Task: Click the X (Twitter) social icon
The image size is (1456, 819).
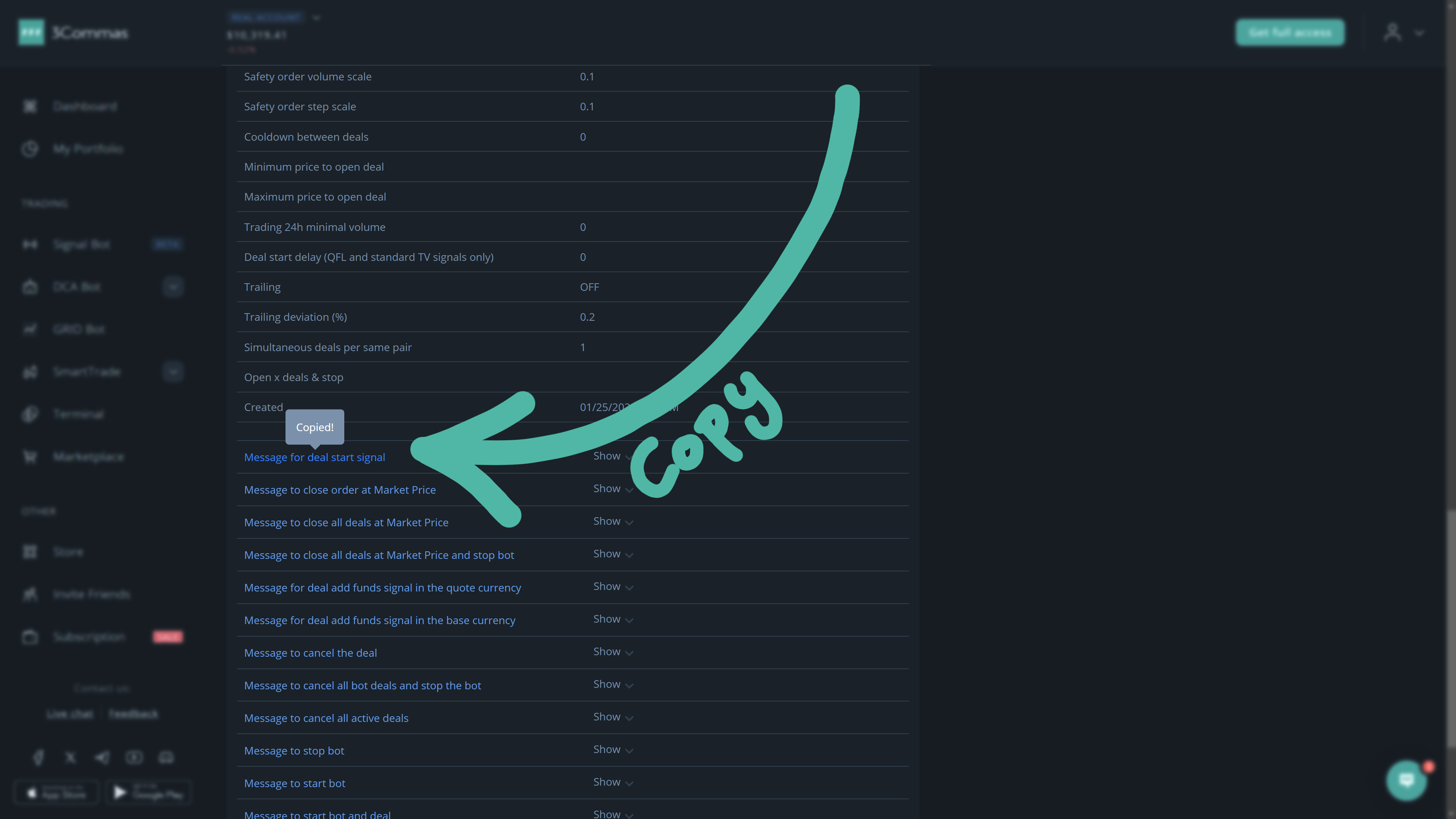Action: pos(71,758)
